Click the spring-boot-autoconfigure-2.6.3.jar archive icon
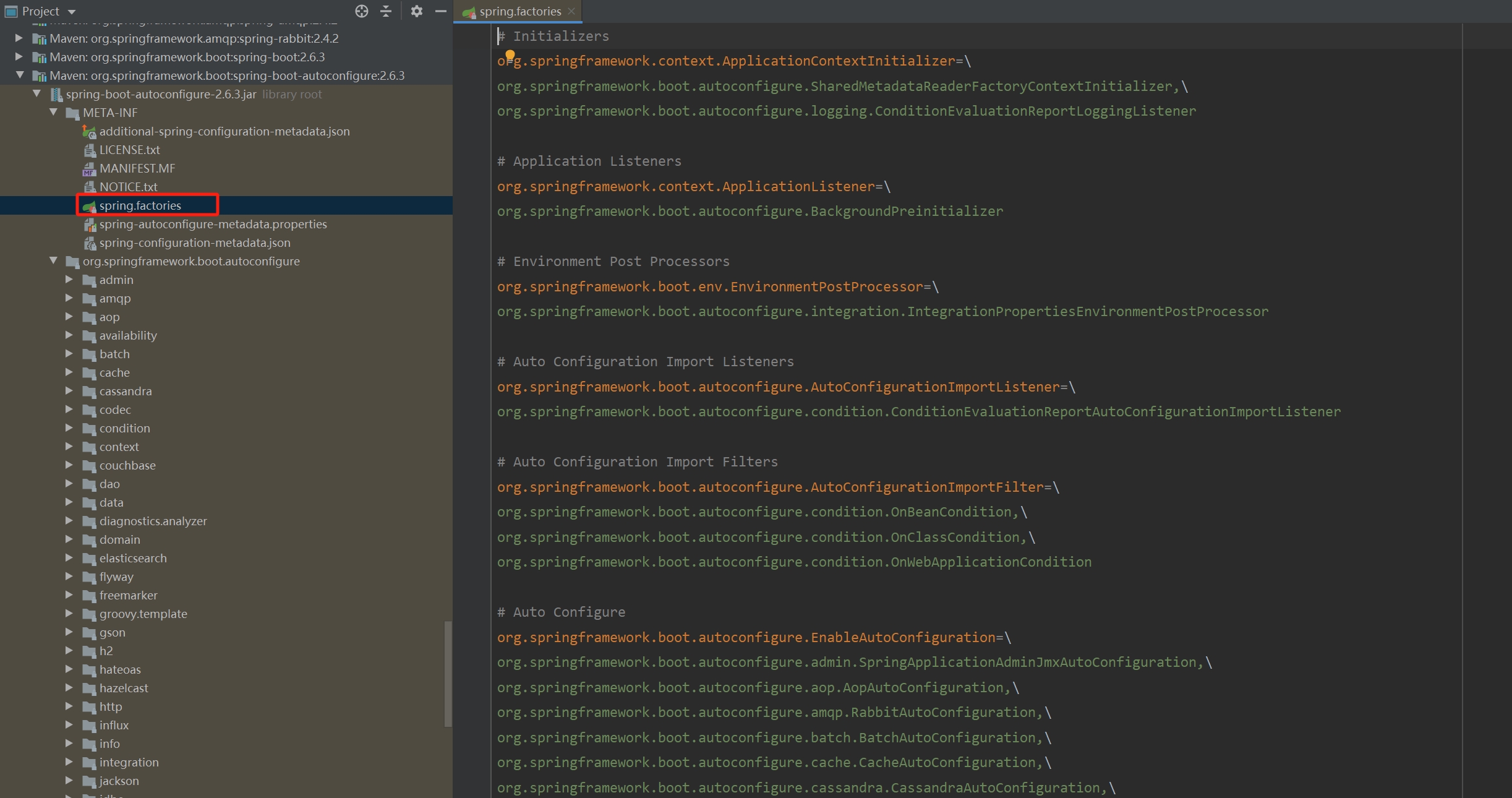 click(56, 95)
